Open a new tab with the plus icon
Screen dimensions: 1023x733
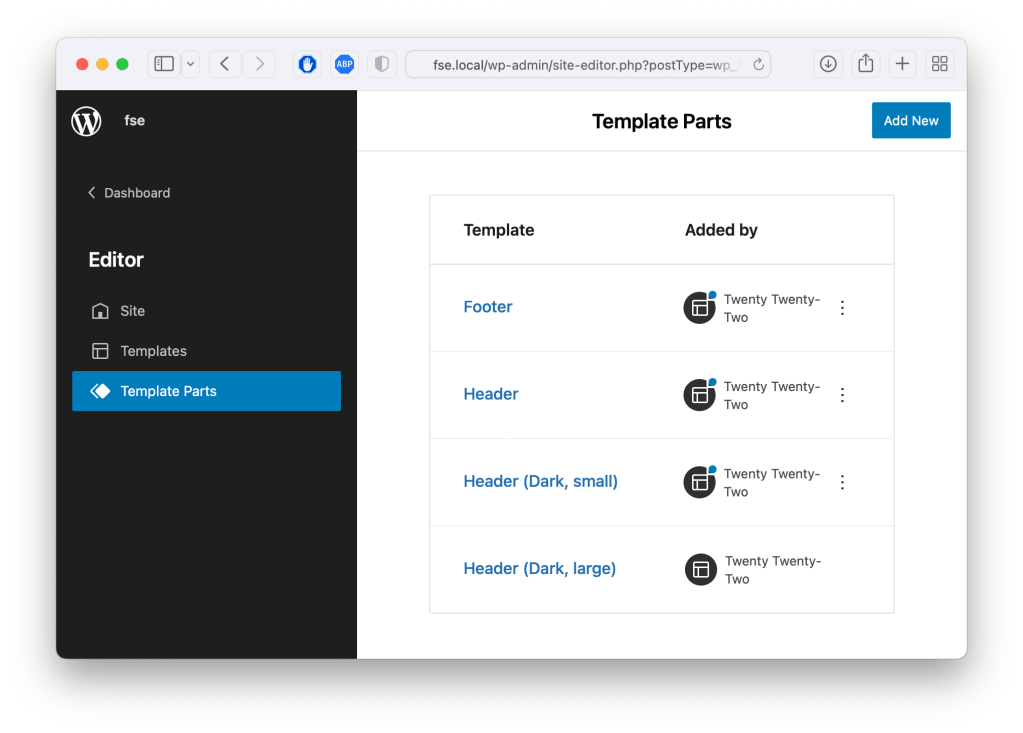pos(902,64)
